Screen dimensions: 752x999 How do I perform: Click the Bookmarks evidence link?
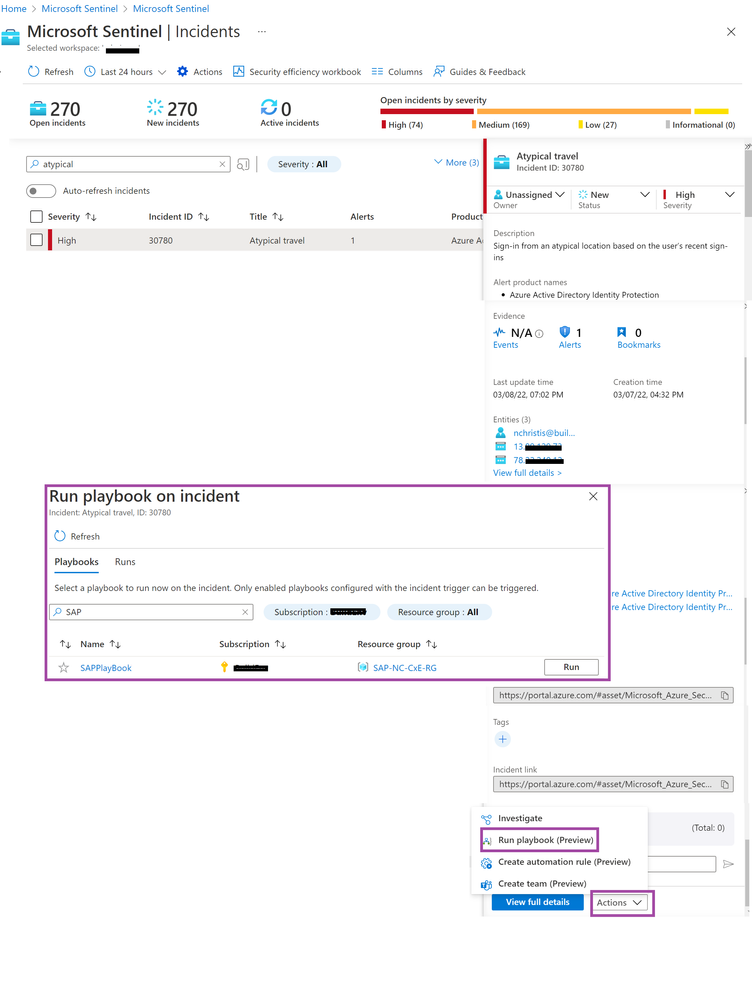click(639, 345)
